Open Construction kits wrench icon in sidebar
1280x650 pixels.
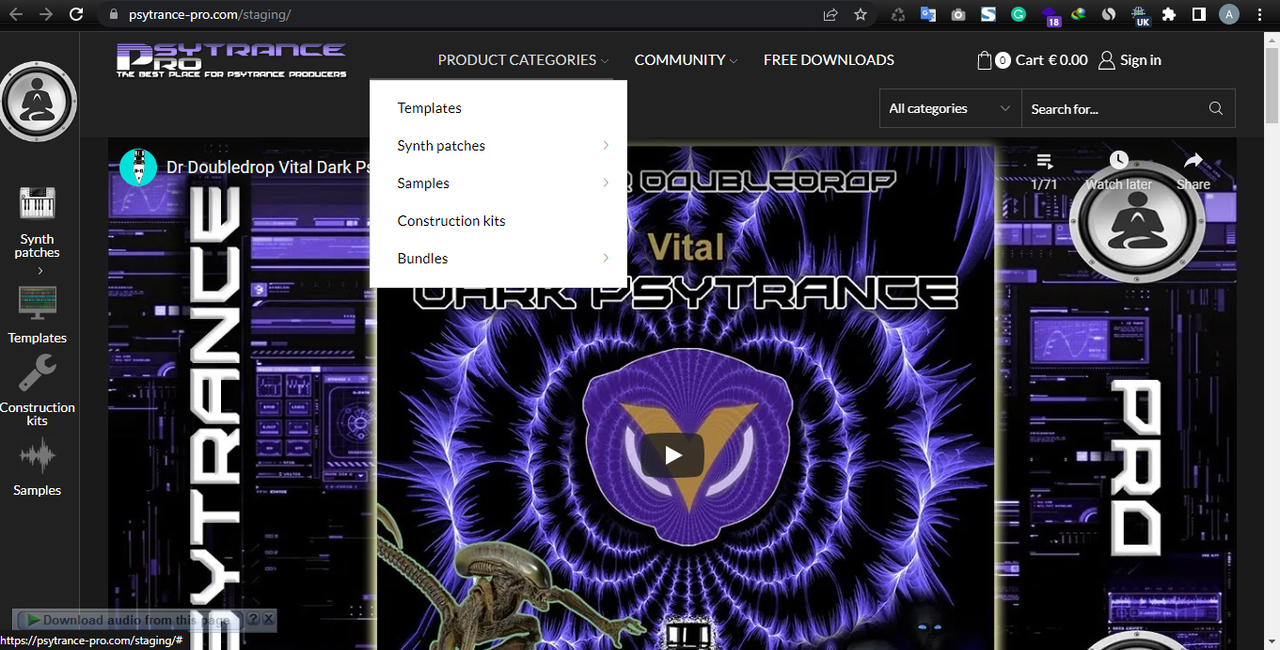tap(37, 374)
